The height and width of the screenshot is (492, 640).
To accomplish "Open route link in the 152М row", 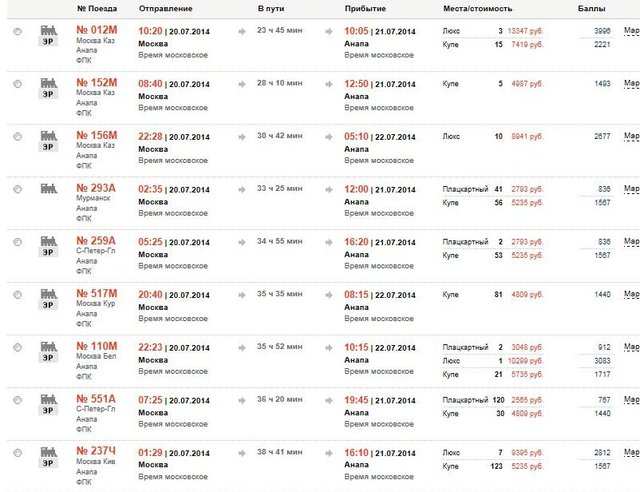I will 631,84.
